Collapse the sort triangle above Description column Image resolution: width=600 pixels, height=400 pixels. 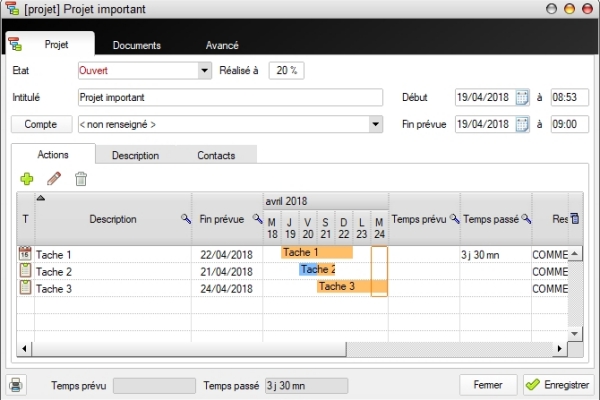point(41,198)
